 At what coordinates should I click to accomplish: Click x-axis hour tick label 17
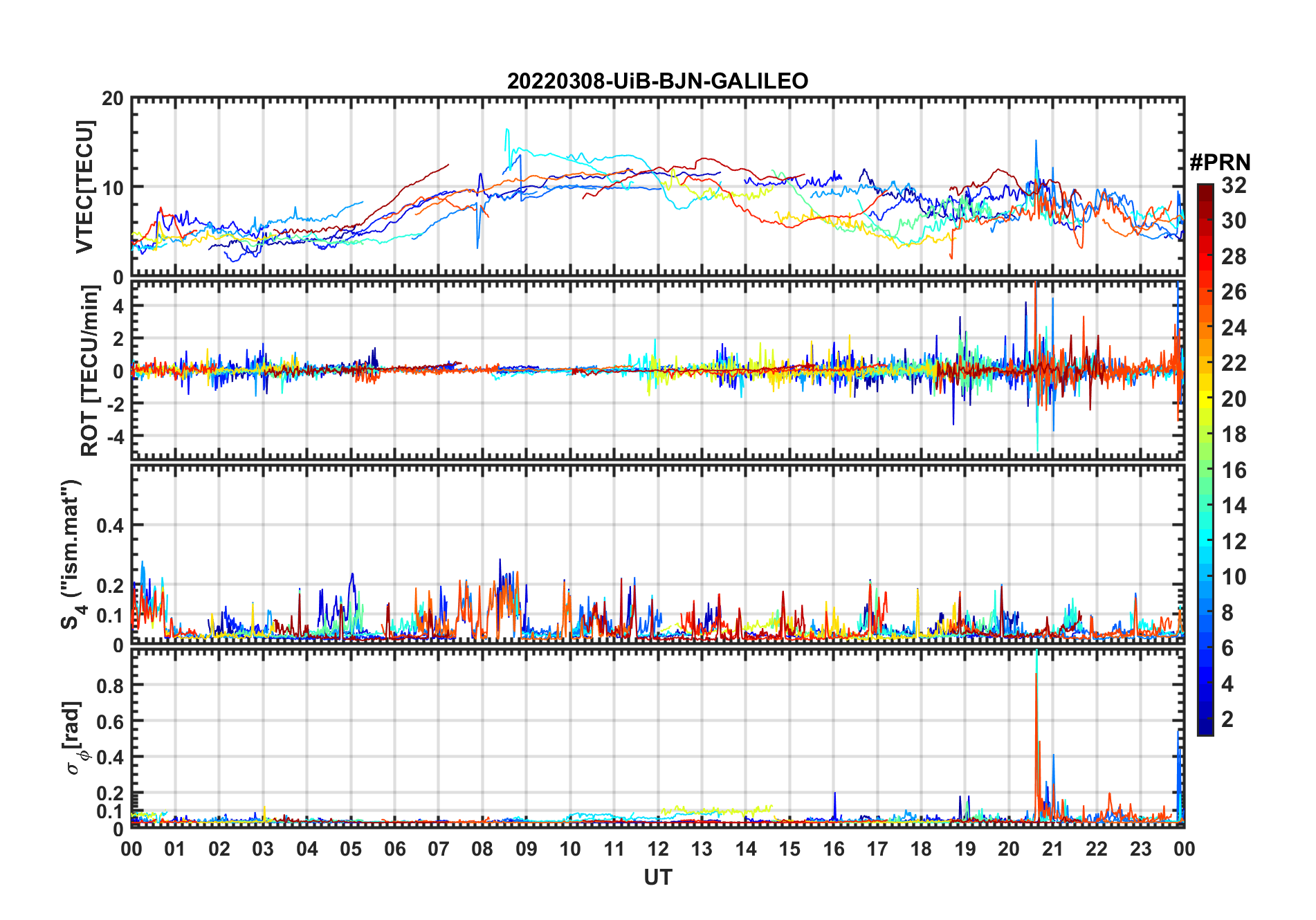tap(877, 849)
